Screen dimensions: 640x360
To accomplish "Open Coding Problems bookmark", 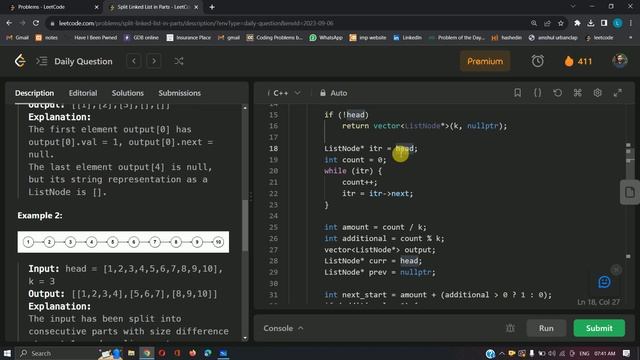I will coord(275,38).
